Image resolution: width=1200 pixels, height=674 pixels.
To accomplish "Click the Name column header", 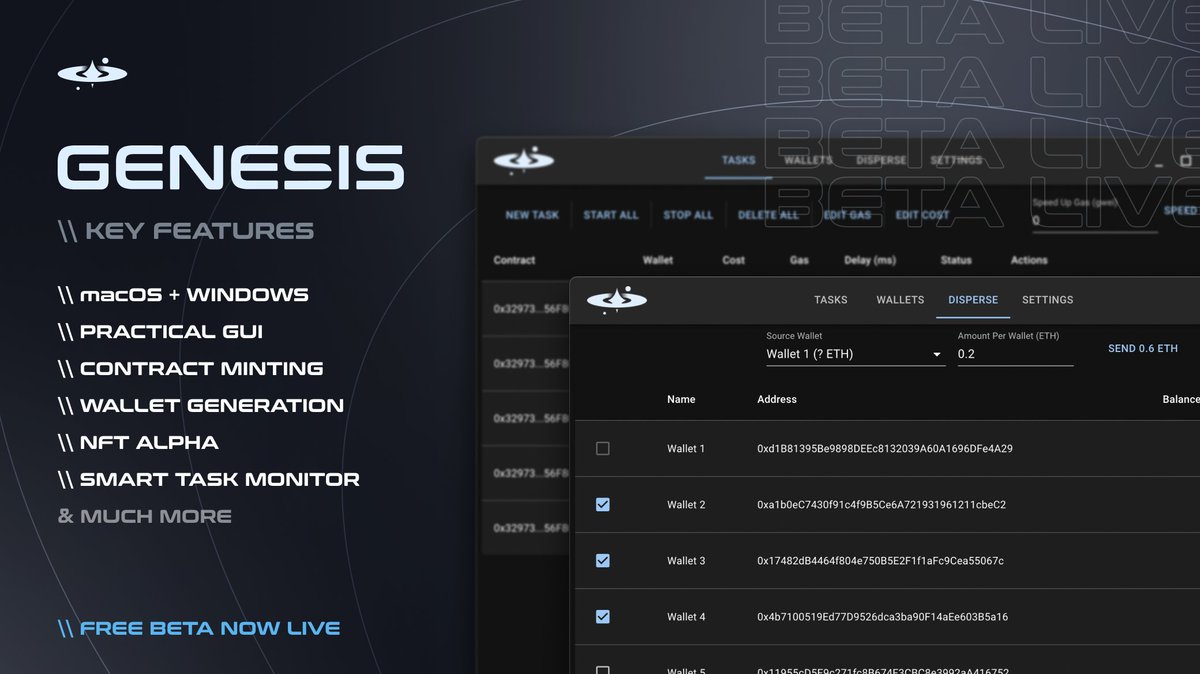I will click(x=681, y=399).
